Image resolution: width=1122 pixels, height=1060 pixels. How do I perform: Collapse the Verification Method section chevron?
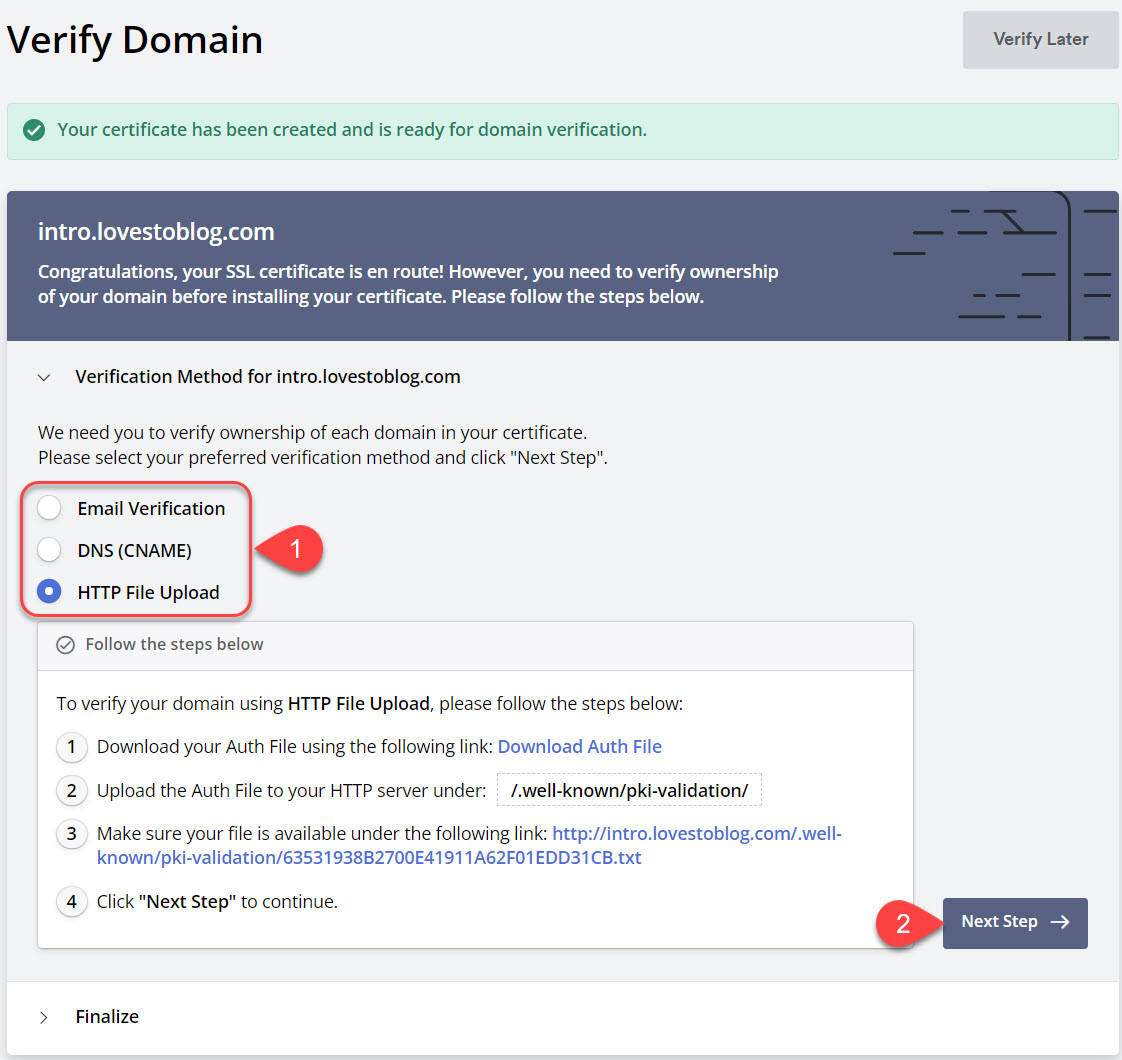(x=43, y=378)
